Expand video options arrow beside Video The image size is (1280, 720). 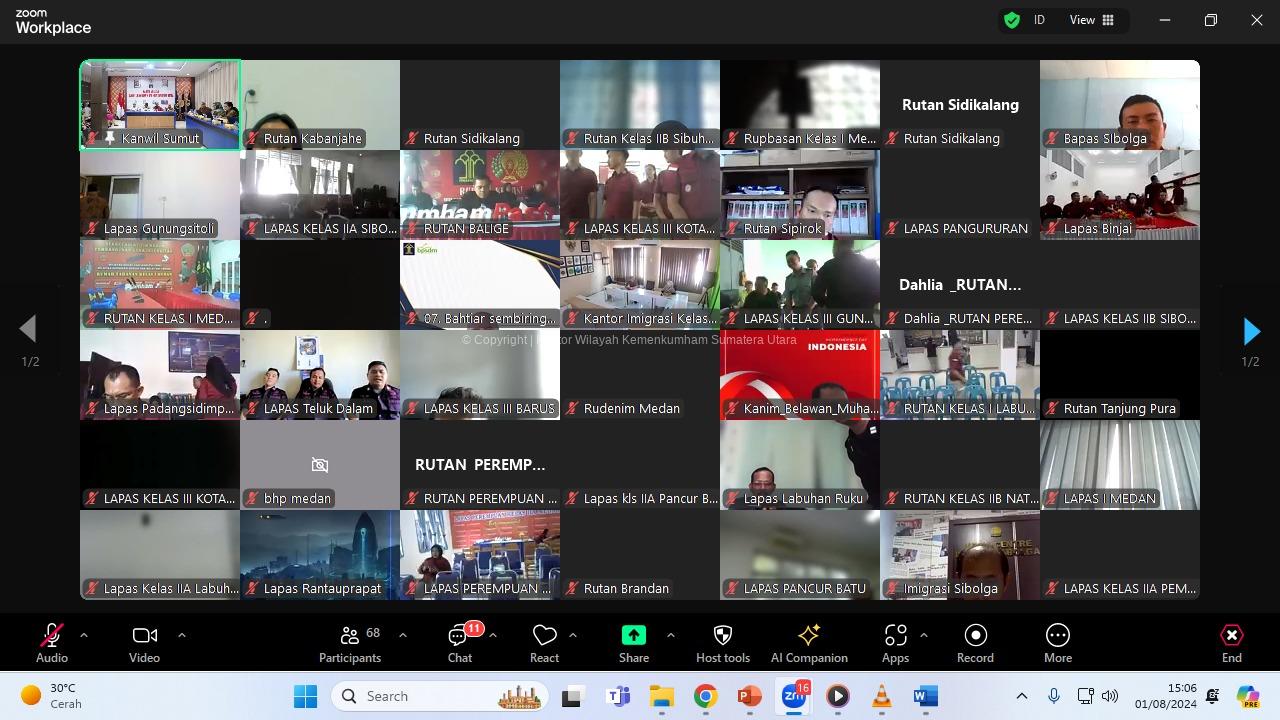coord(181,635)
